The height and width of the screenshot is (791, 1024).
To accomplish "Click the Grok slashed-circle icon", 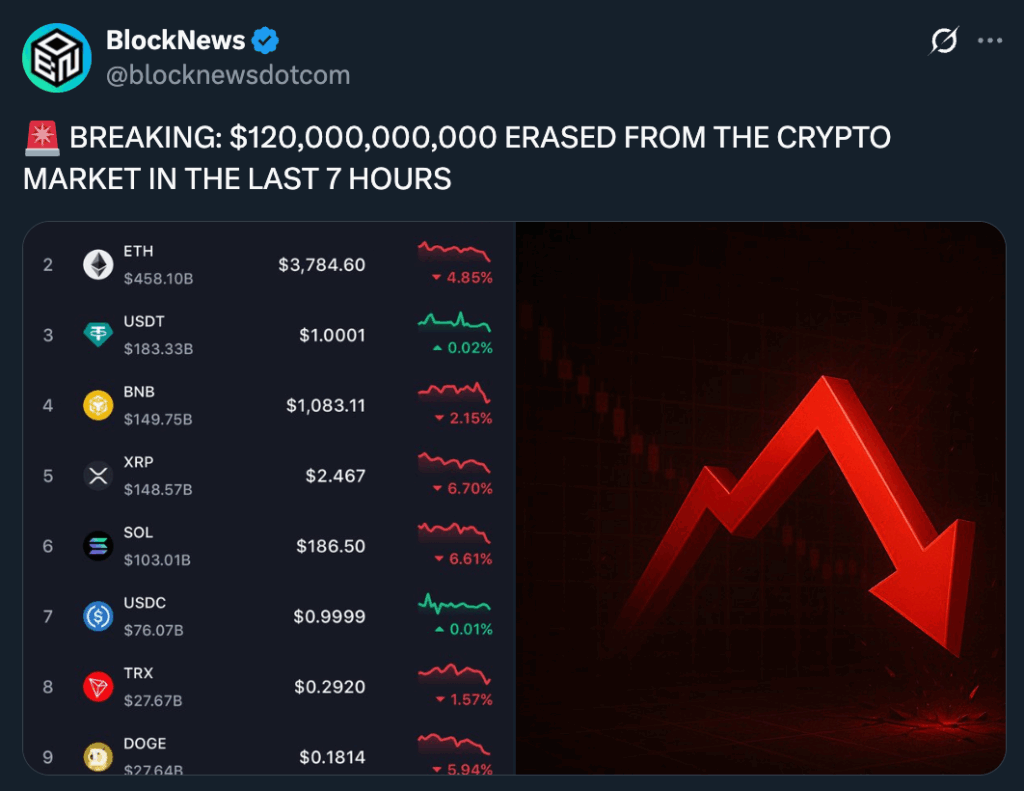I will 944,41.
